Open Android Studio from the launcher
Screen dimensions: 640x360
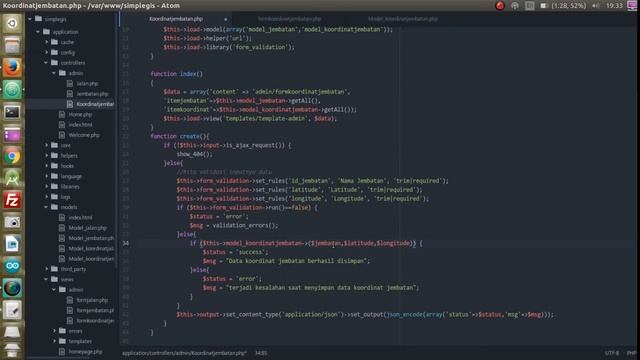12,178
